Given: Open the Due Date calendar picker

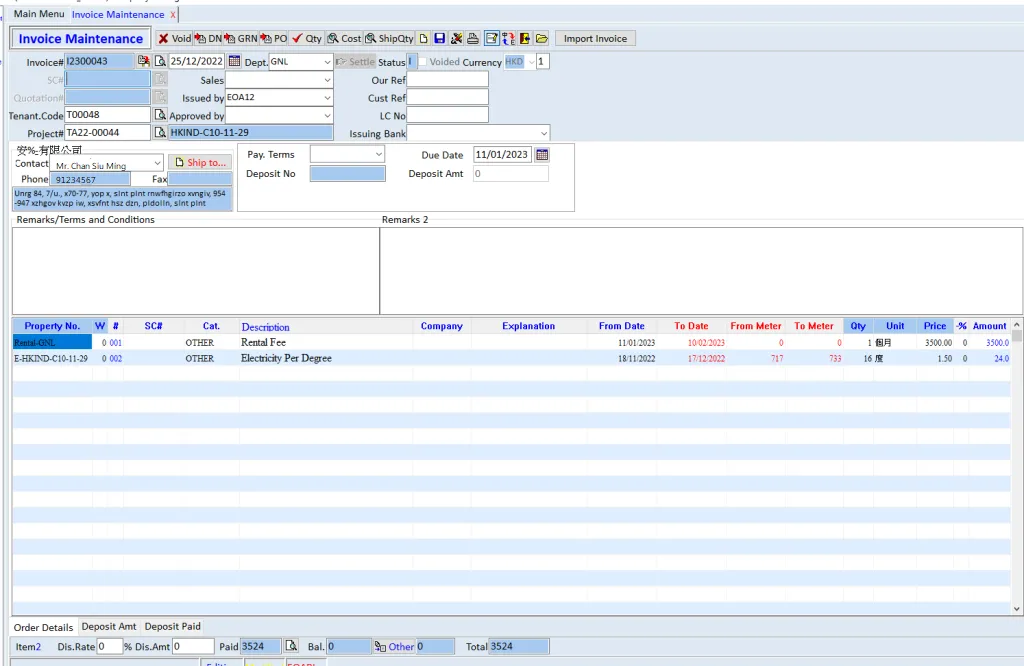Looking at the screenshot, I should [x=542, y=155].
